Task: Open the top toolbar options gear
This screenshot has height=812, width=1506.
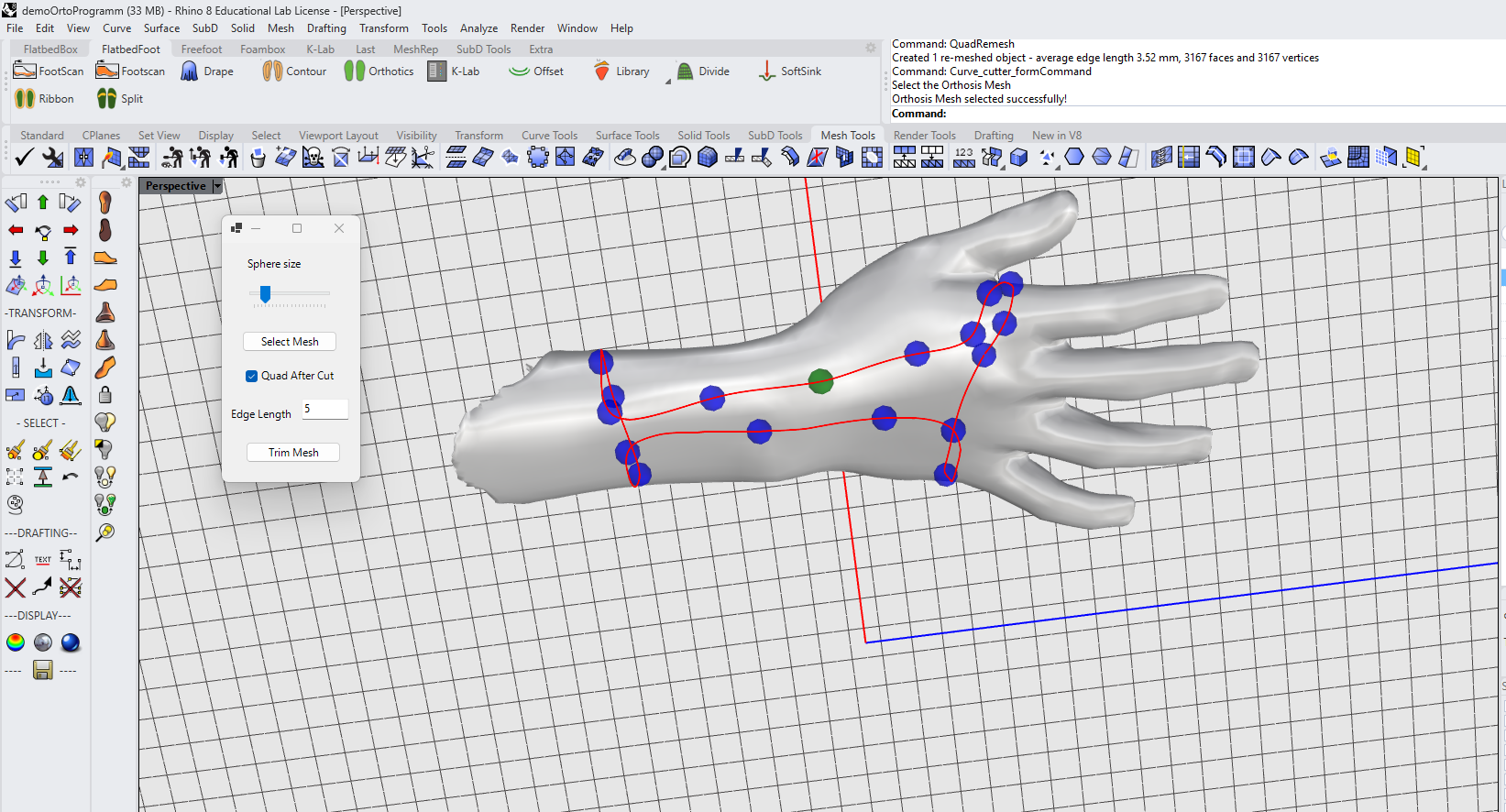Action: coord(871,48)
